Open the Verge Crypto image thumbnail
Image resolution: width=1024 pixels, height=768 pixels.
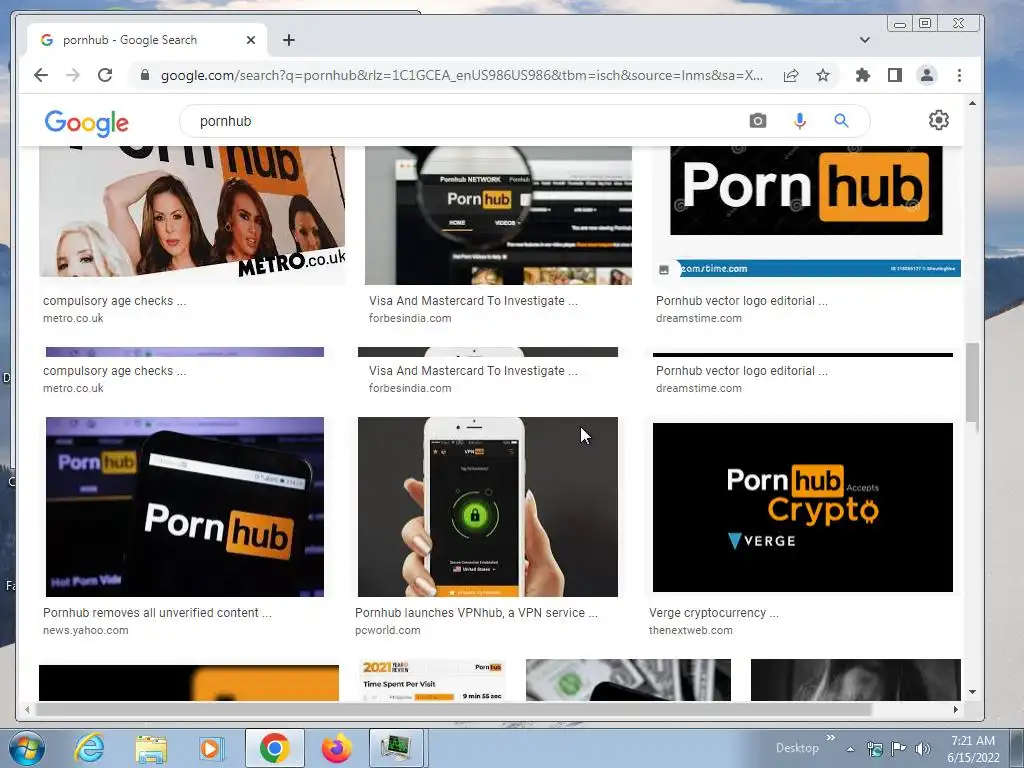coord(803,507)
